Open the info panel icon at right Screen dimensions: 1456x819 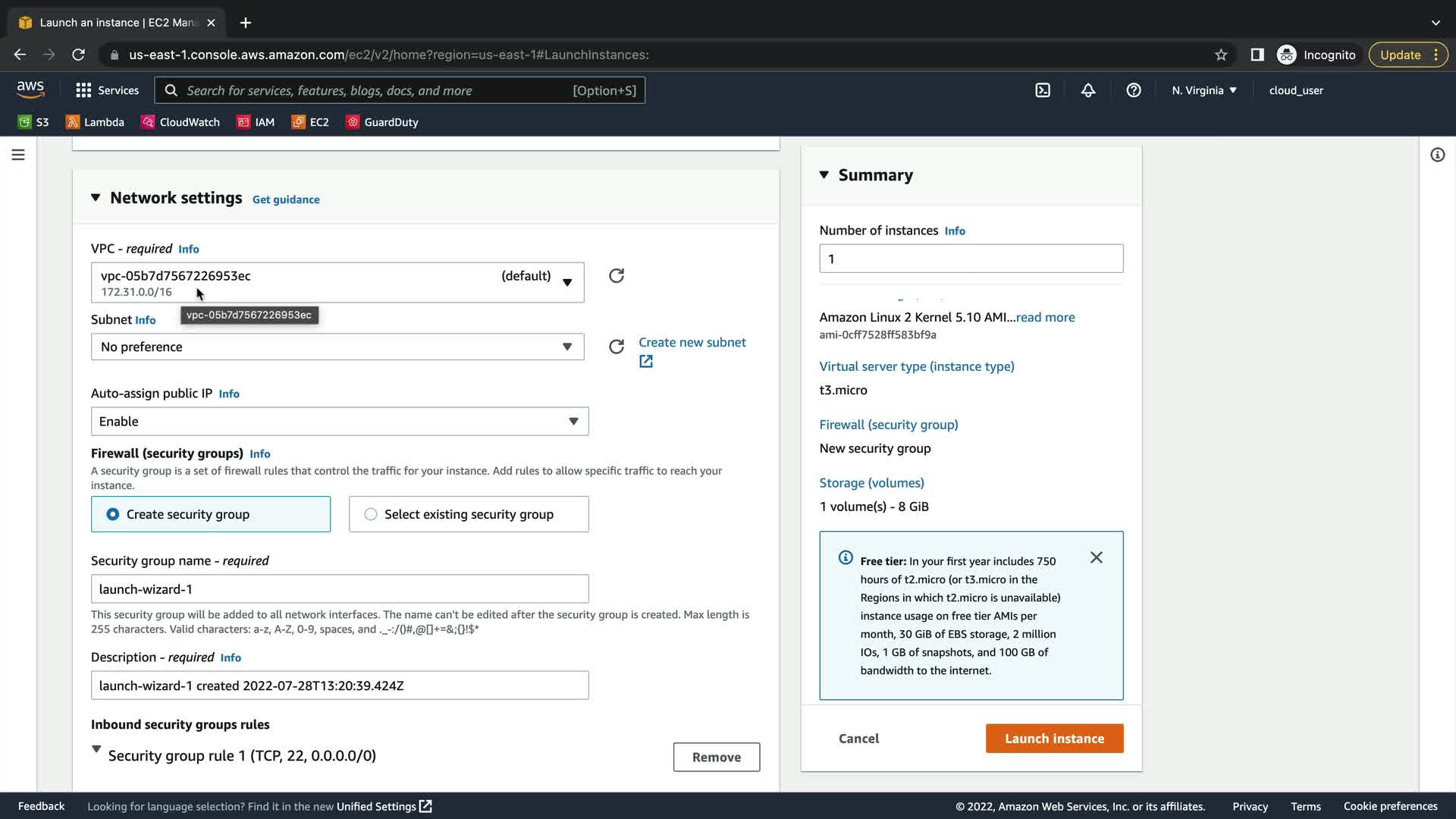(1437, 155)
